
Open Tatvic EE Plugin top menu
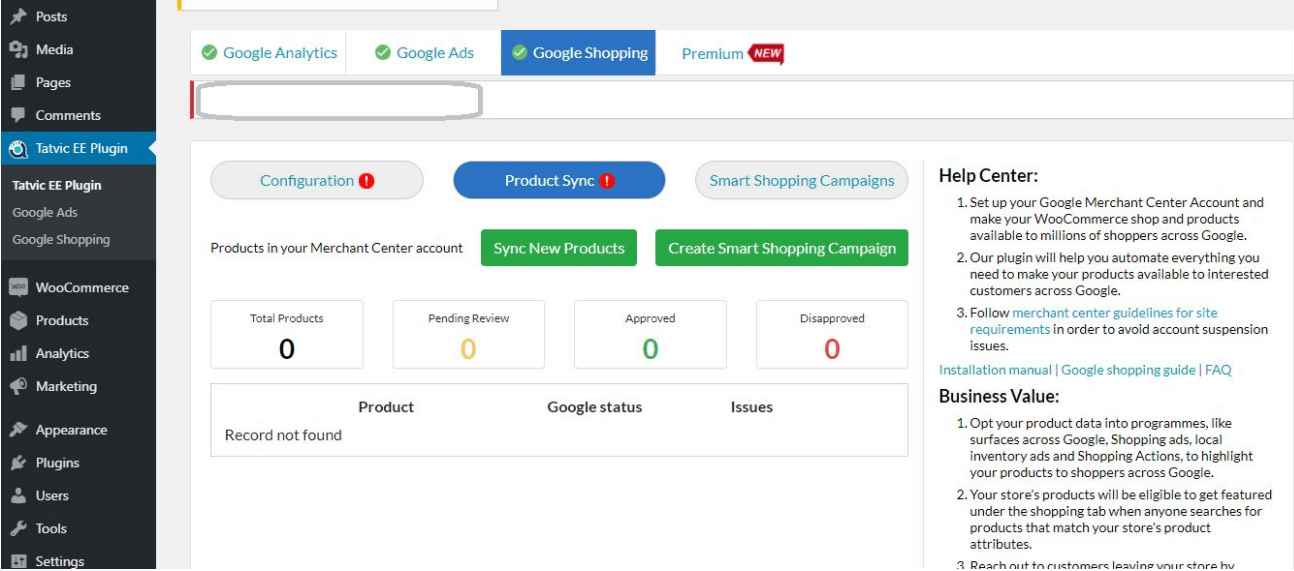[78, 148]
